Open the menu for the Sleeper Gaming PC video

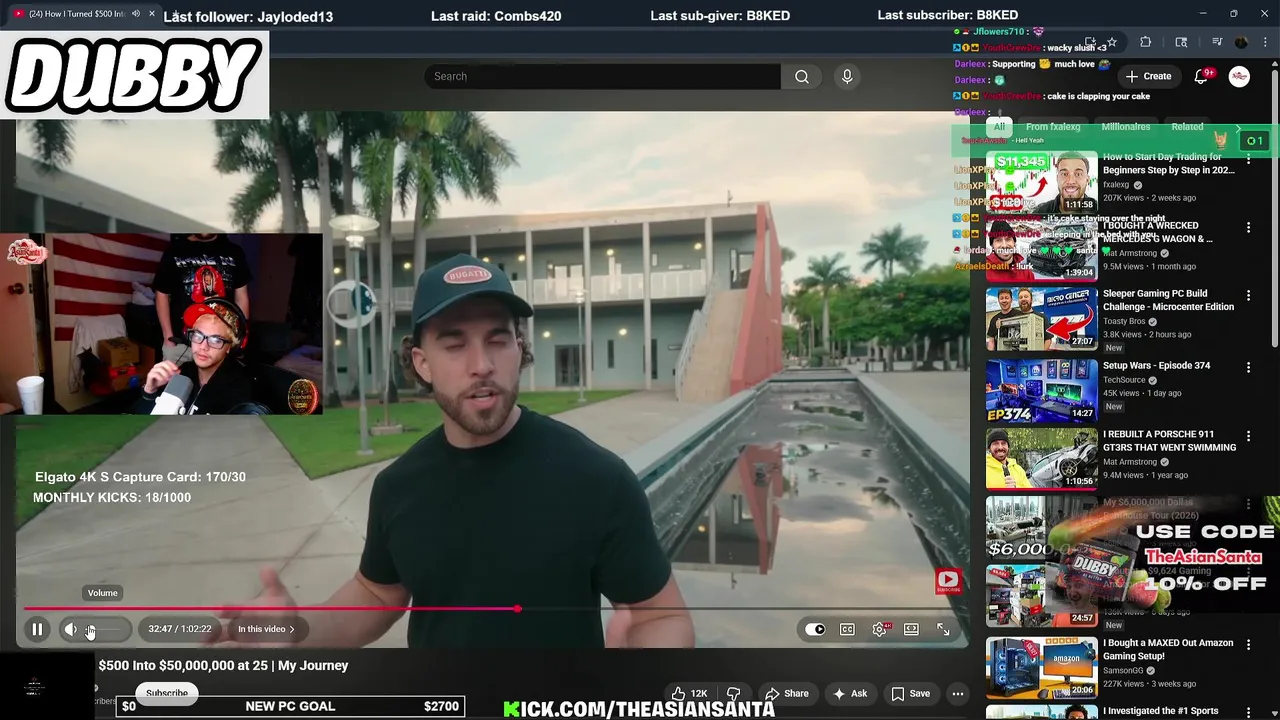pyautogui.click(x=1248, y=296)
